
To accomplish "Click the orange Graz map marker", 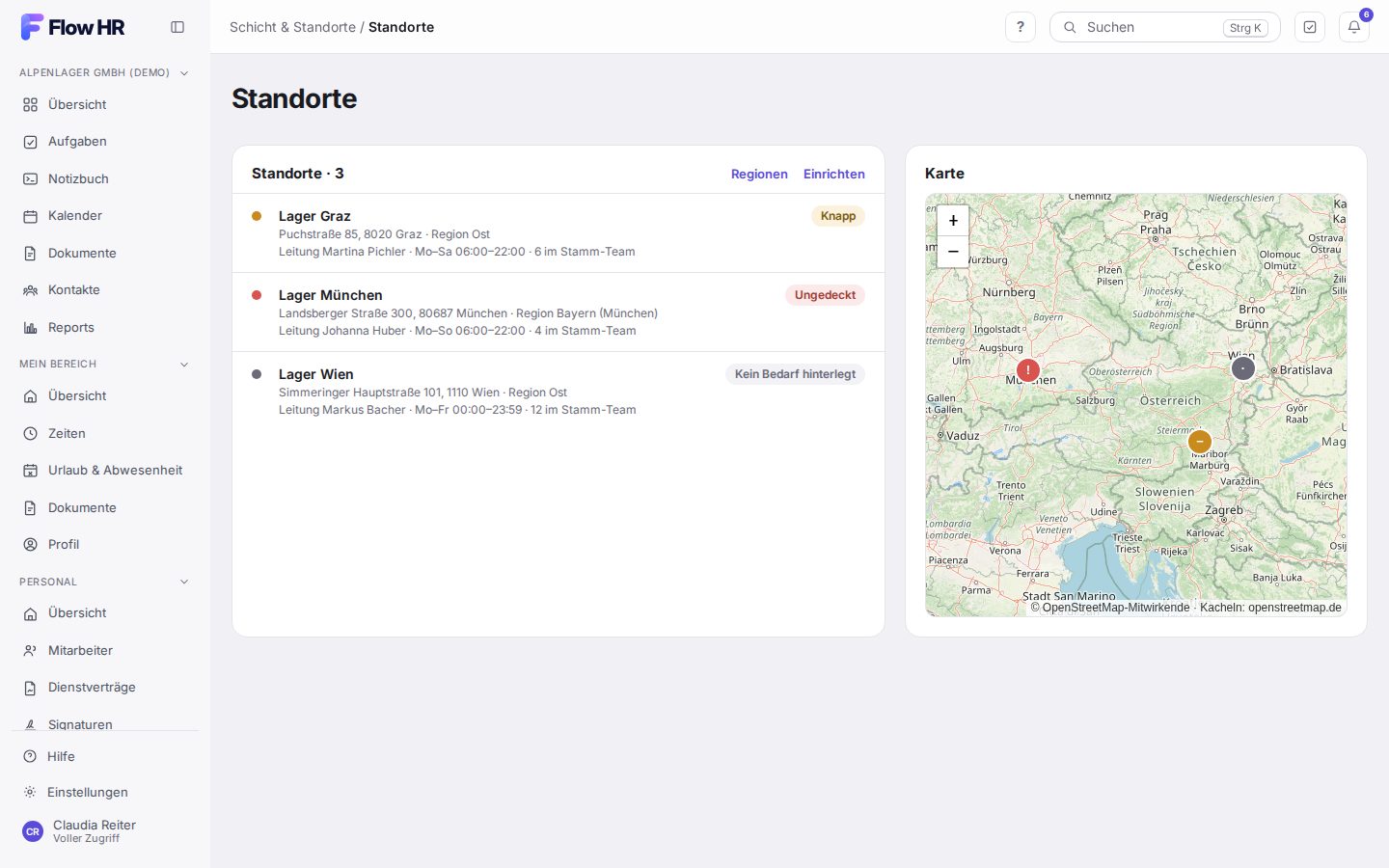I will pyautogui.click(x=1199, y=442).
